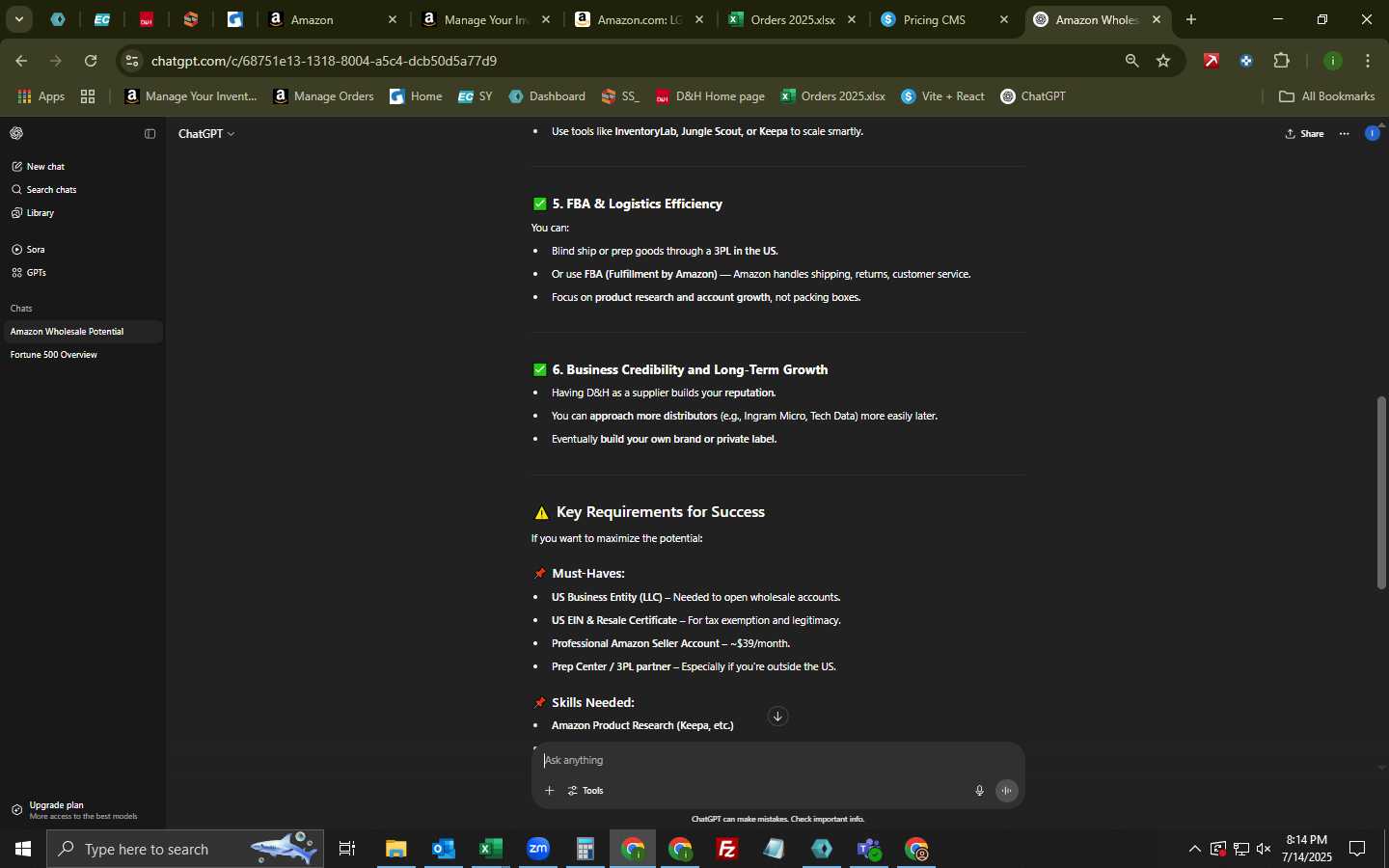
Task: Switch to the Amazon.com: LG tab
Action: [640, 19]
